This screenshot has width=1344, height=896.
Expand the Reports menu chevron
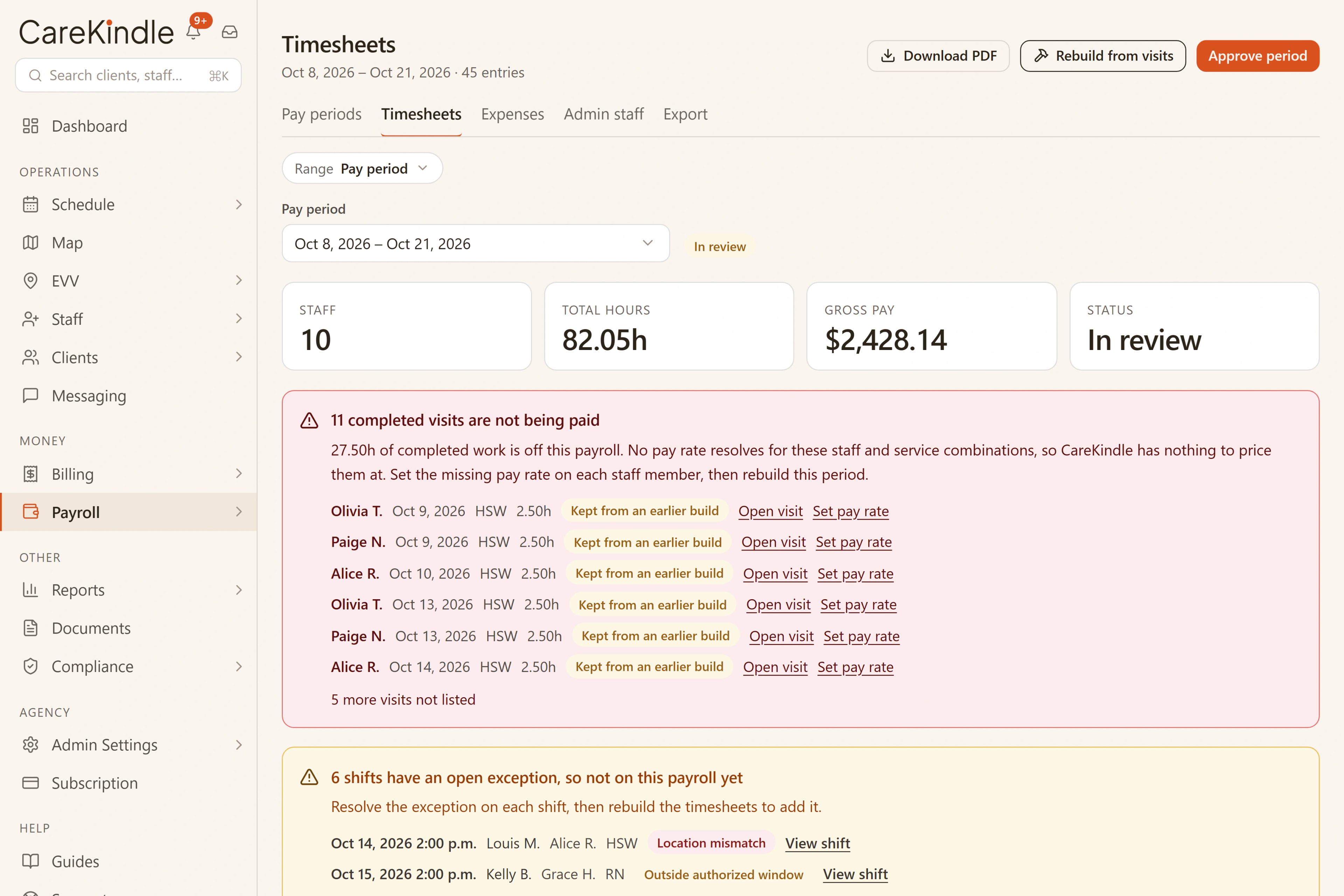[239, 590]
